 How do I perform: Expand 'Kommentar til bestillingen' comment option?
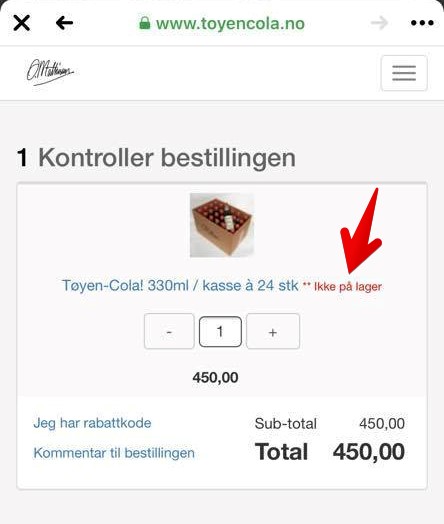tap(114, 453)
